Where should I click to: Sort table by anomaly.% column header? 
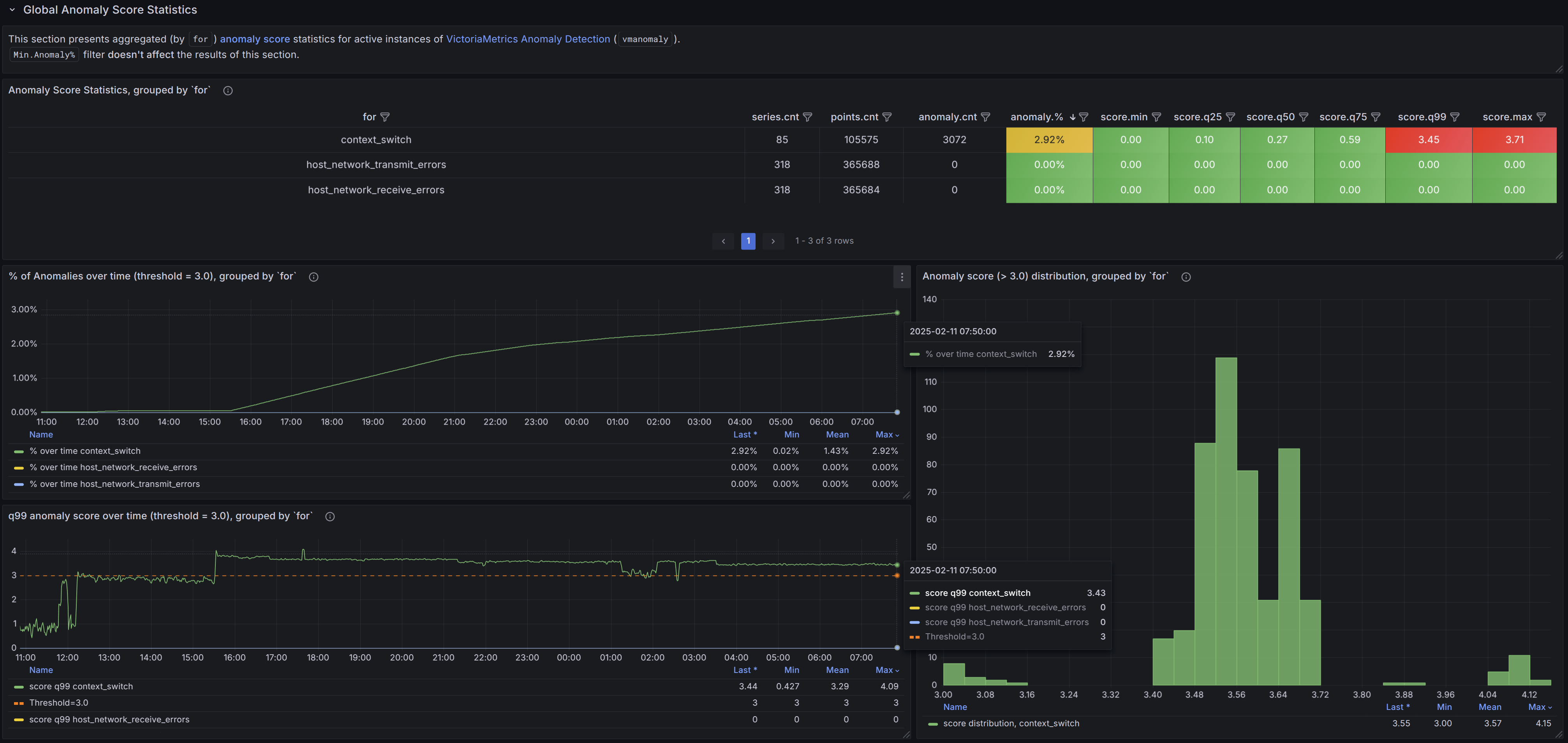point(1036,117)
